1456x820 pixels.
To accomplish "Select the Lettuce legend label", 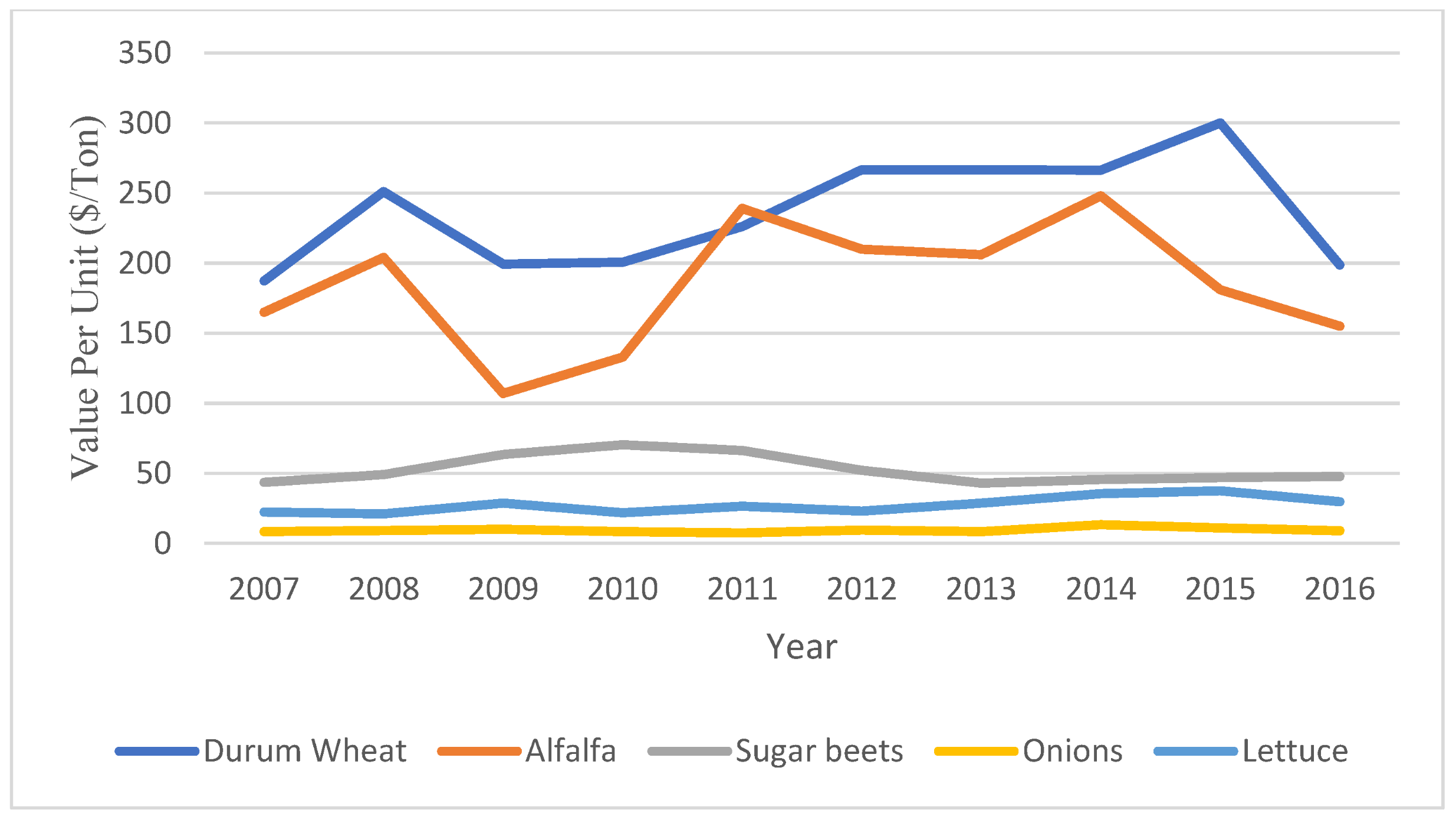I will [1295, 751].
